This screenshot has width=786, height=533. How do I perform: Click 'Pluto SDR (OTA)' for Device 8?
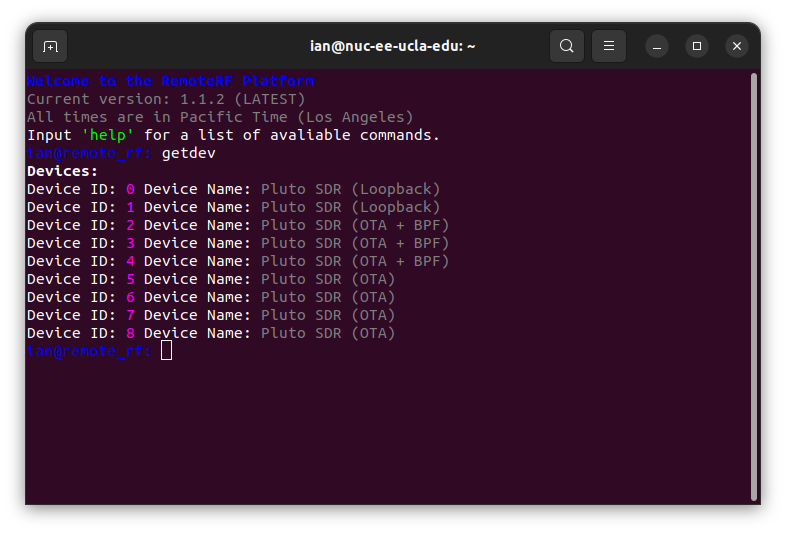[x=328, y=333]
